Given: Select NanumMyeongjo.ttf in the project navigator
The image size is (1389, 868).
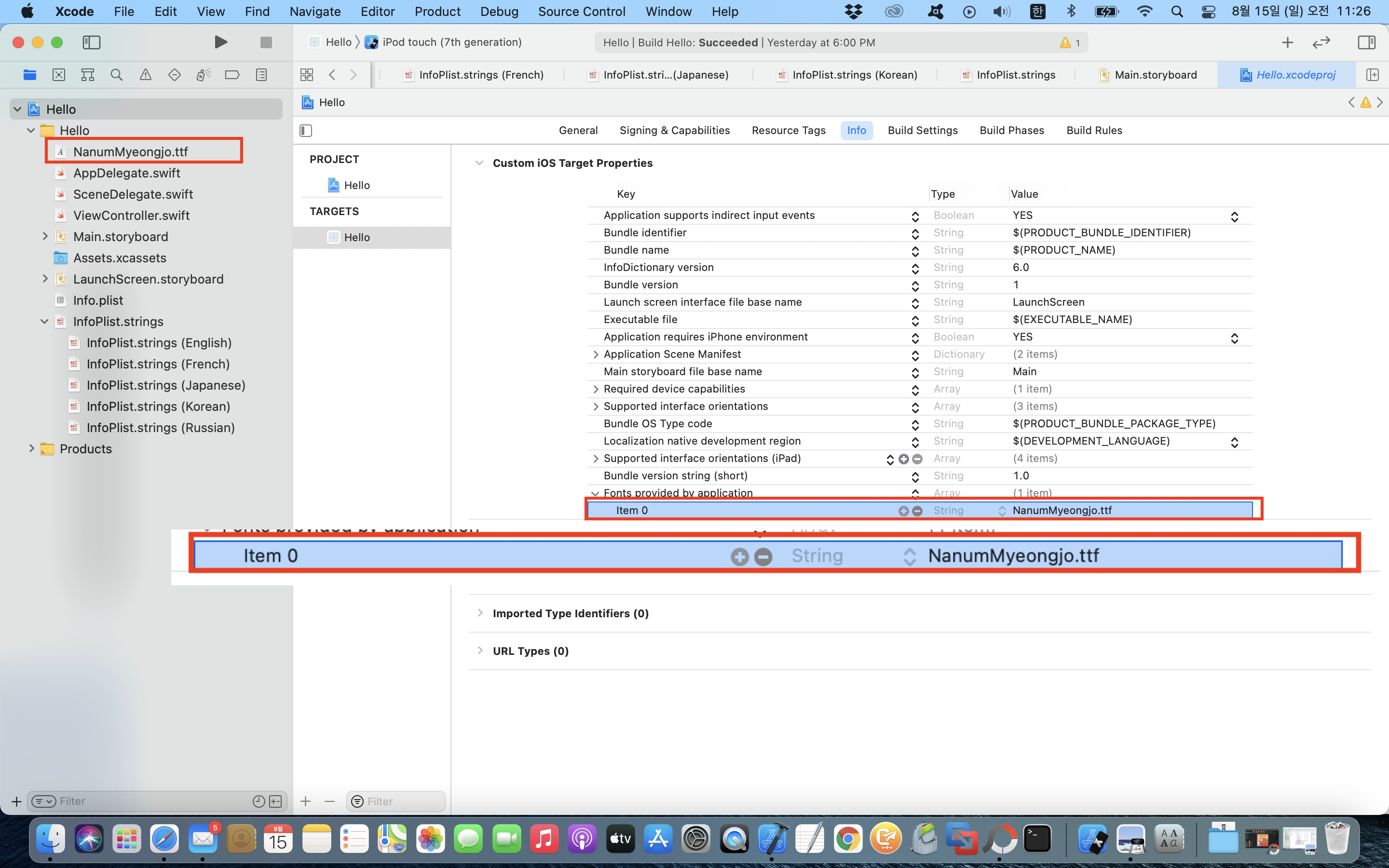Looking at the screenshot, I should coord(130,151).
